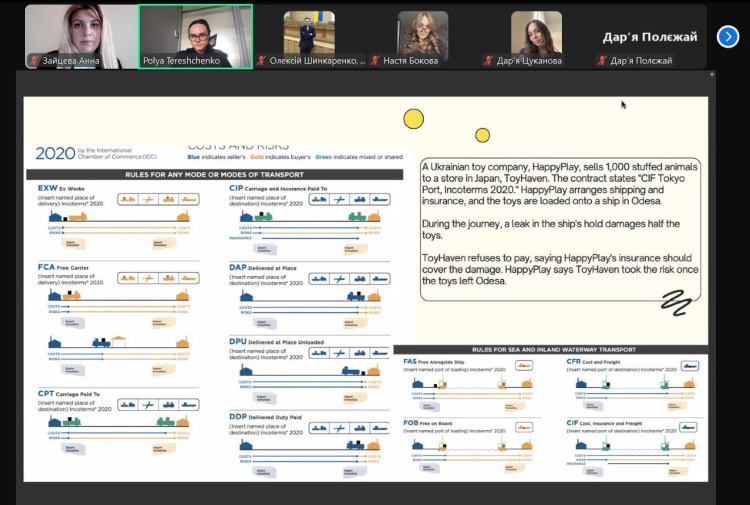The height and width of the screenshot is (505, 750).
Task: Click the DPU transport mode icon strip
Action: [x=349, y=353]
